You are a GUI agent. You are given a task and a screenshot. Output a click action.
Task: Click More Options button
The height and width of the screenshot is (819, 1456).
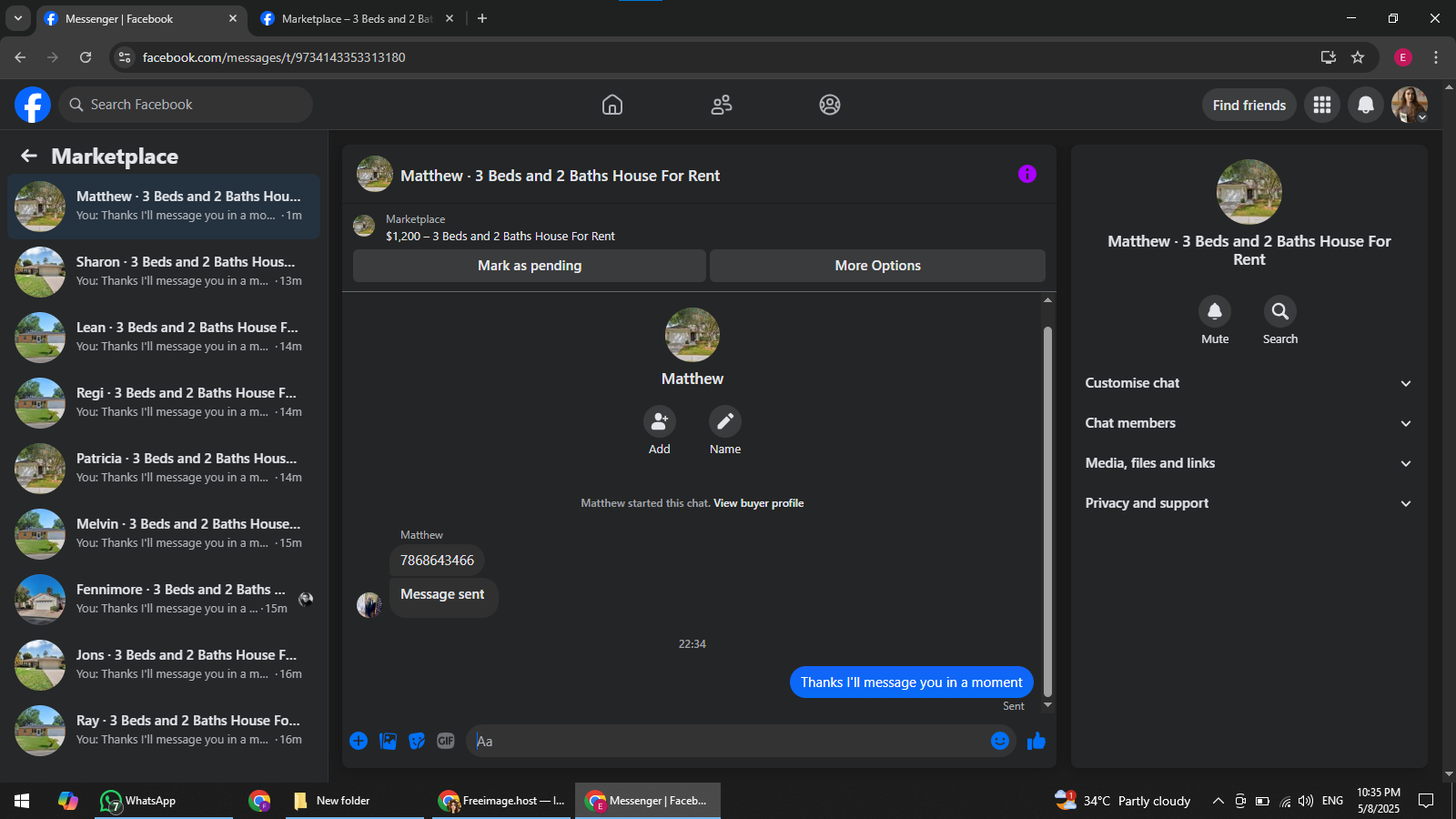coord(877,266)
